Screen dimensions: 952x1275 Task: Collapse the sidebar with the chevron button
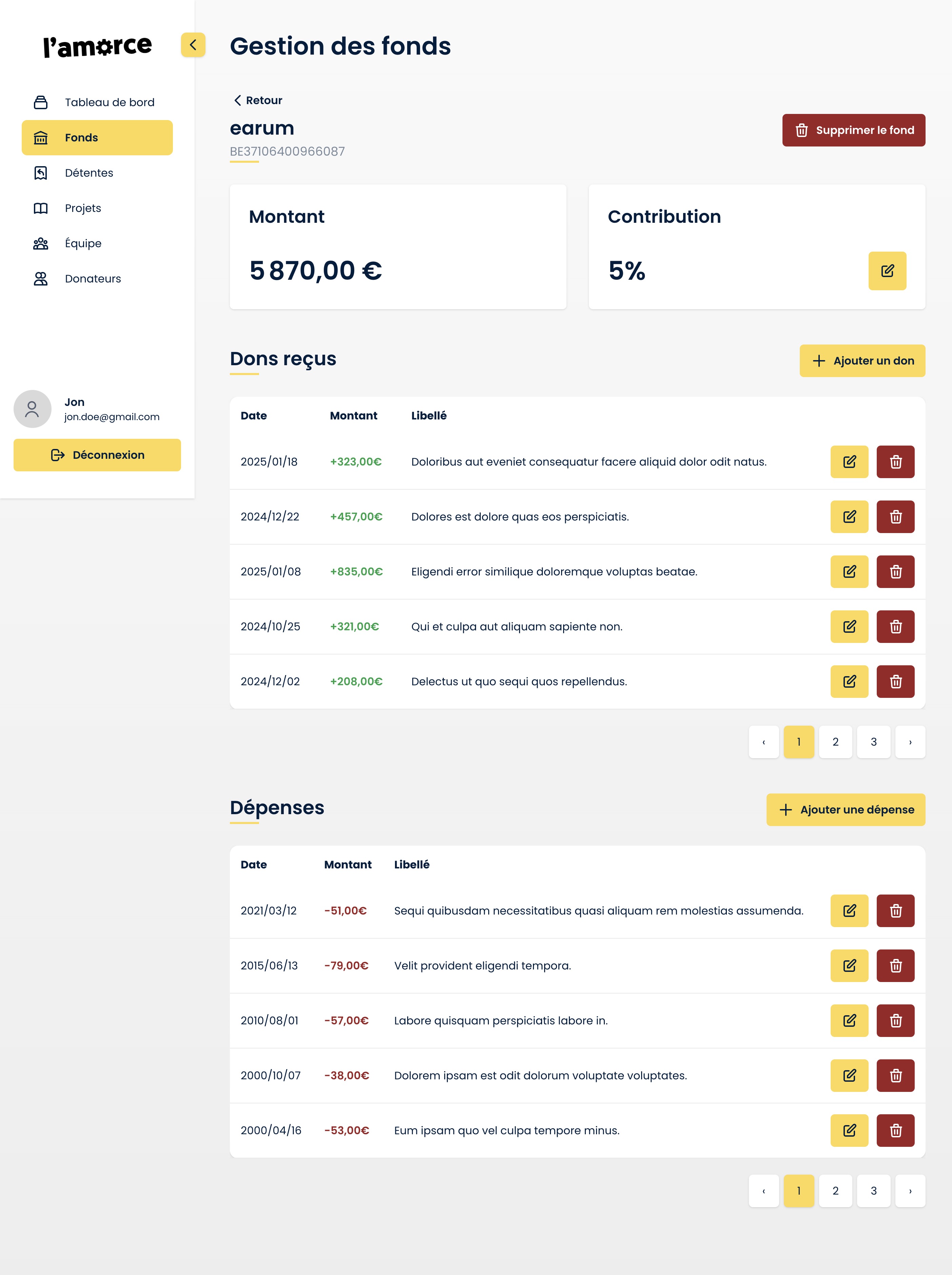[193, 45]
